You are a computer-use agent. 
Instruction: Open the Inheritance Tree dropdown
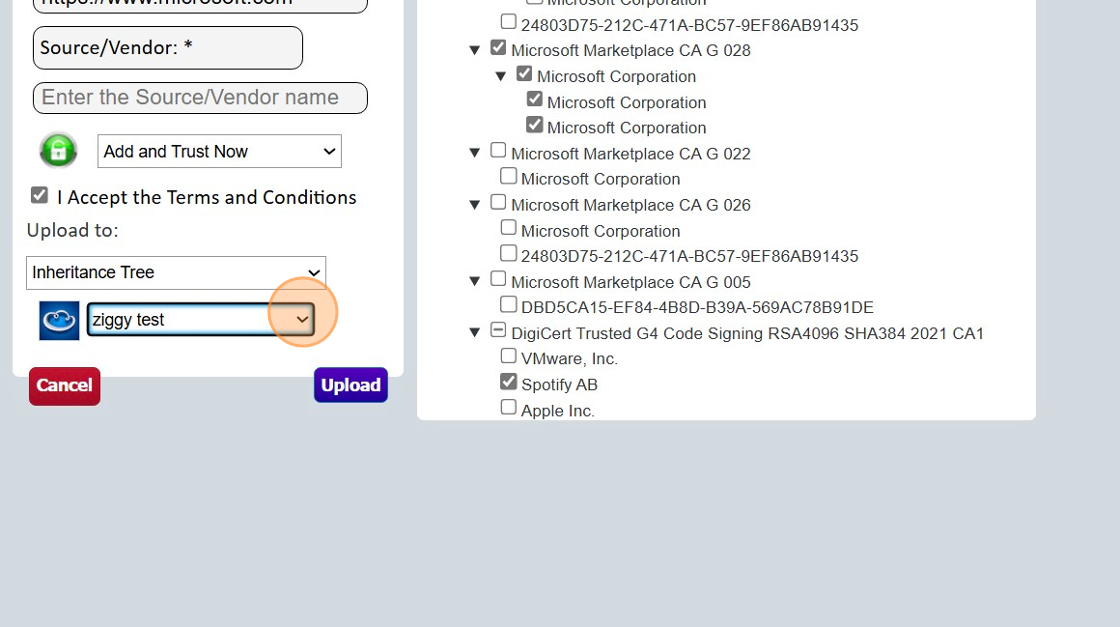[175, 272]
